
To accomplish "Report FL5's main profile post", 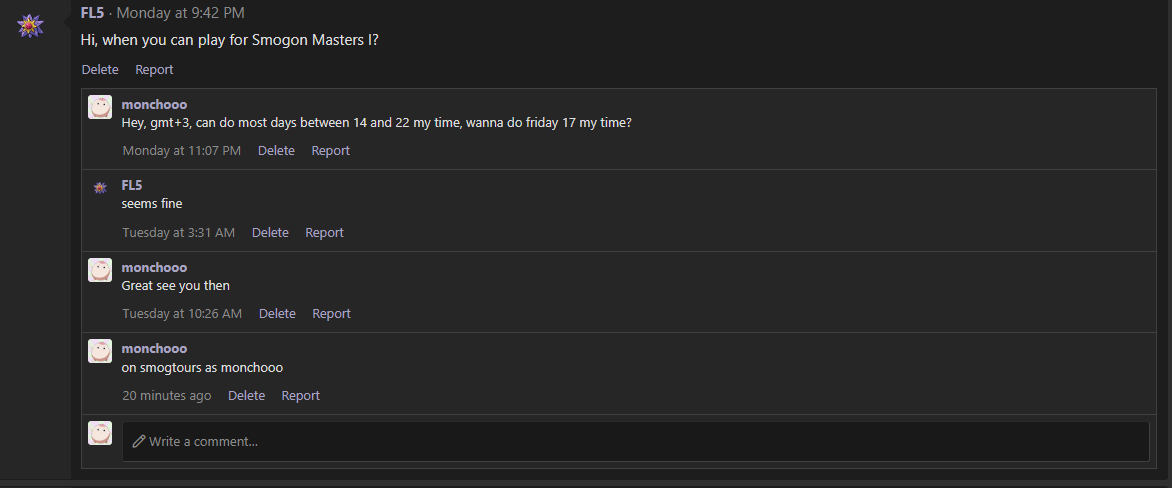I will tap(154, 70).
